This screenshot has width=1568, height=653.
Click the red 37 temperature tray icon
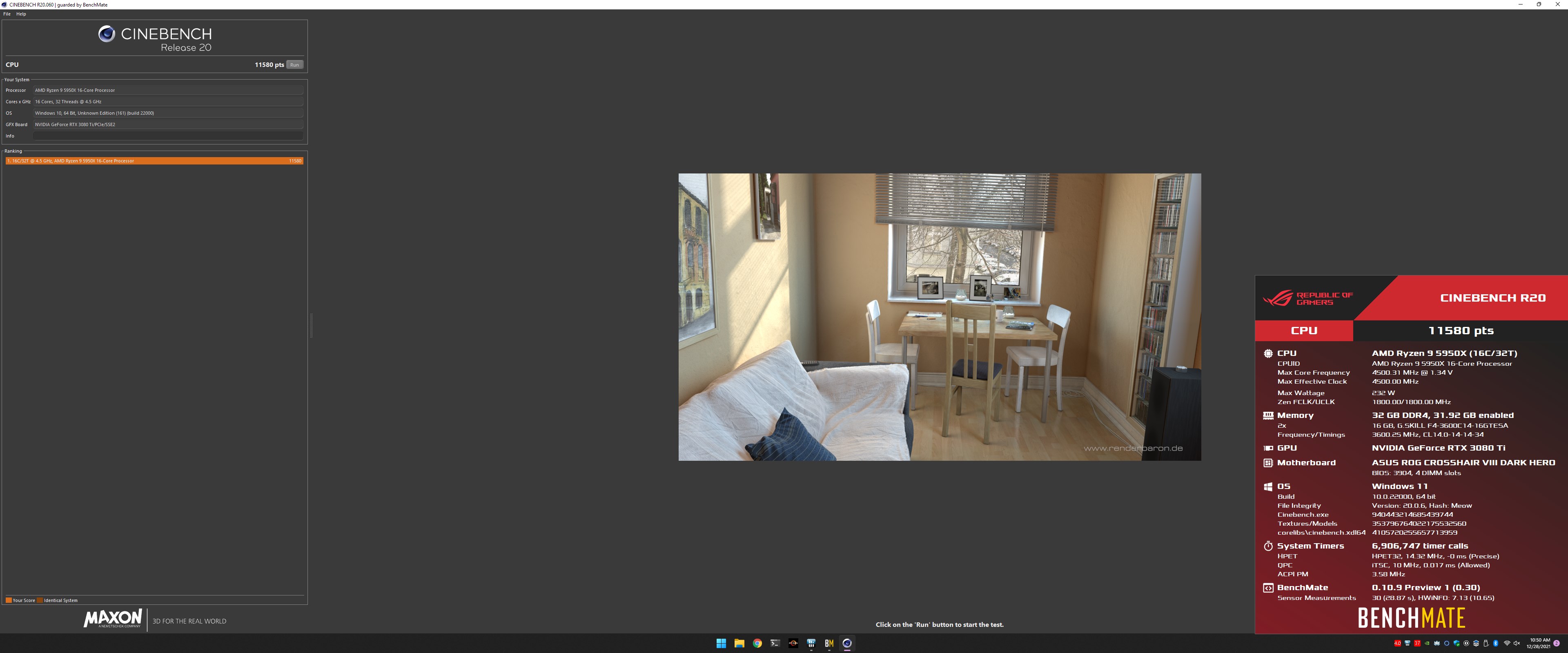tap(1417, 643)
